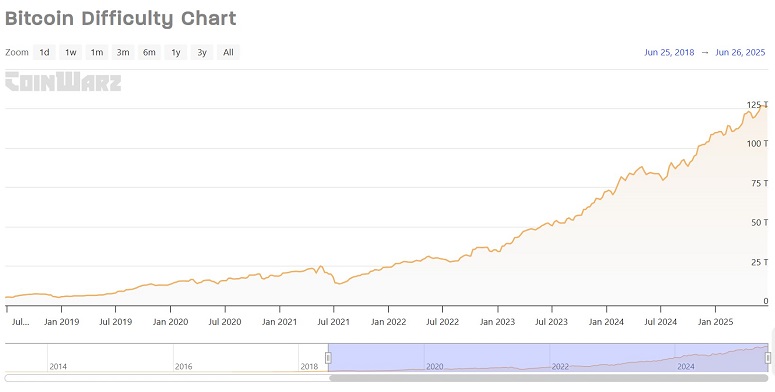The image size is (775, 392).
Task: Switch zoom to 3m
Action: tap(123, 52)
